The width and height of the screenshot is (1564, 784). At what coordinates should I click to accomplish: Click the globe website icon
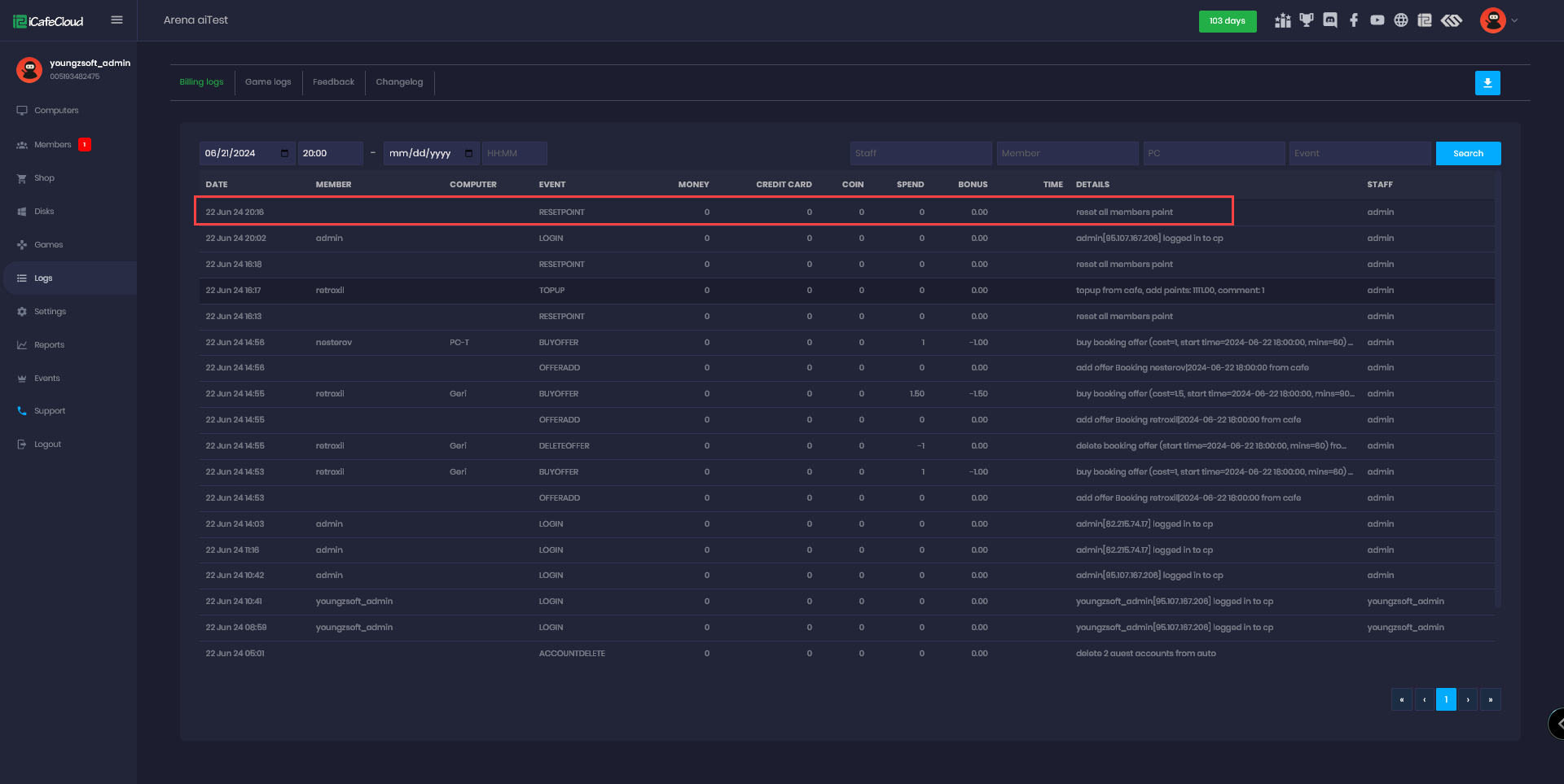coord(1400,20)
